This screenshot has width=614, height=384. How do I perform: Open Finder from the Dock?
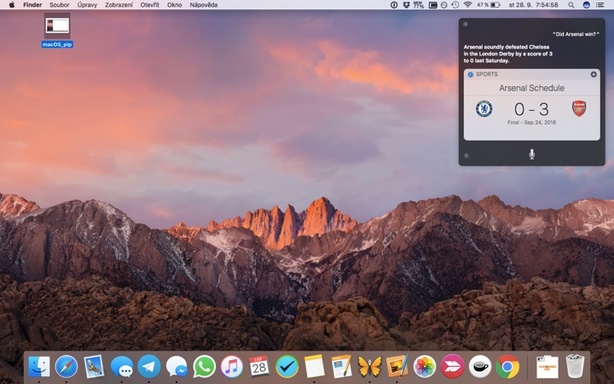(39, 367)
